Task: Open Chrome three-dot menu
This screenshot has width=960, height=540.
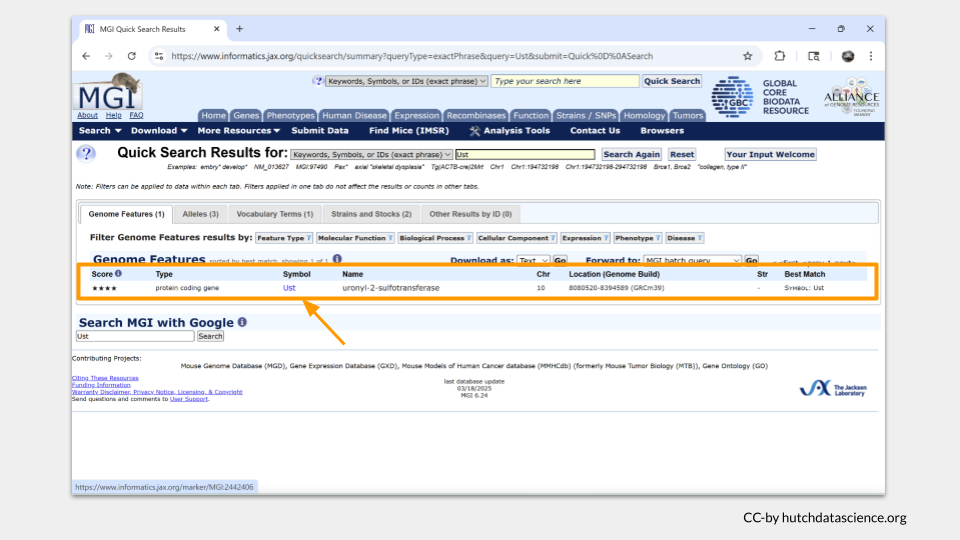Action: click(871, 56)
